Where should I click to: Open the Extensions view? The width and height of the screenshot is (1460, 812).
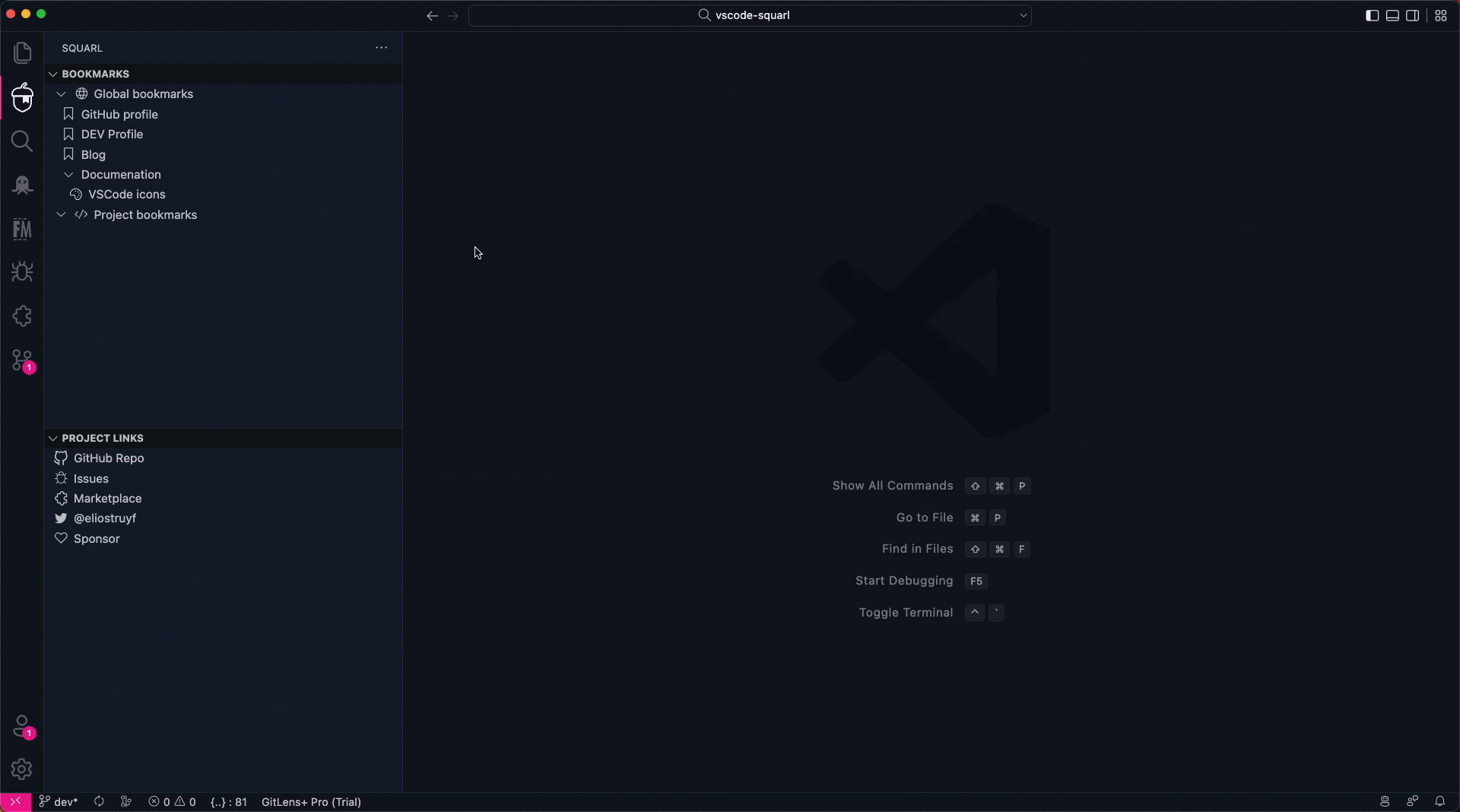point(22,316)
